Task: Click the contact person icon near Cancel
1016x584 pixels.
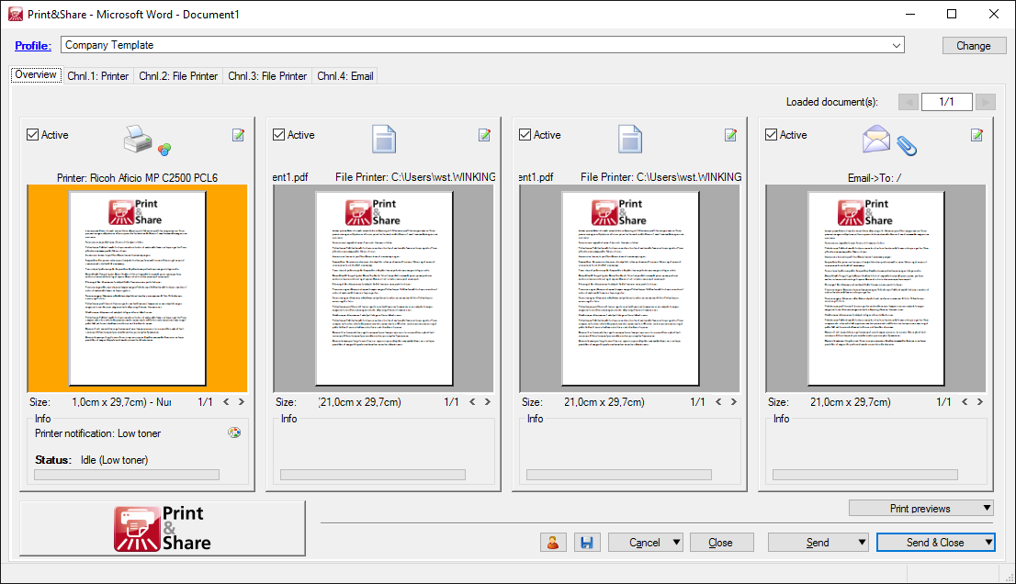Action: point(553,541)
